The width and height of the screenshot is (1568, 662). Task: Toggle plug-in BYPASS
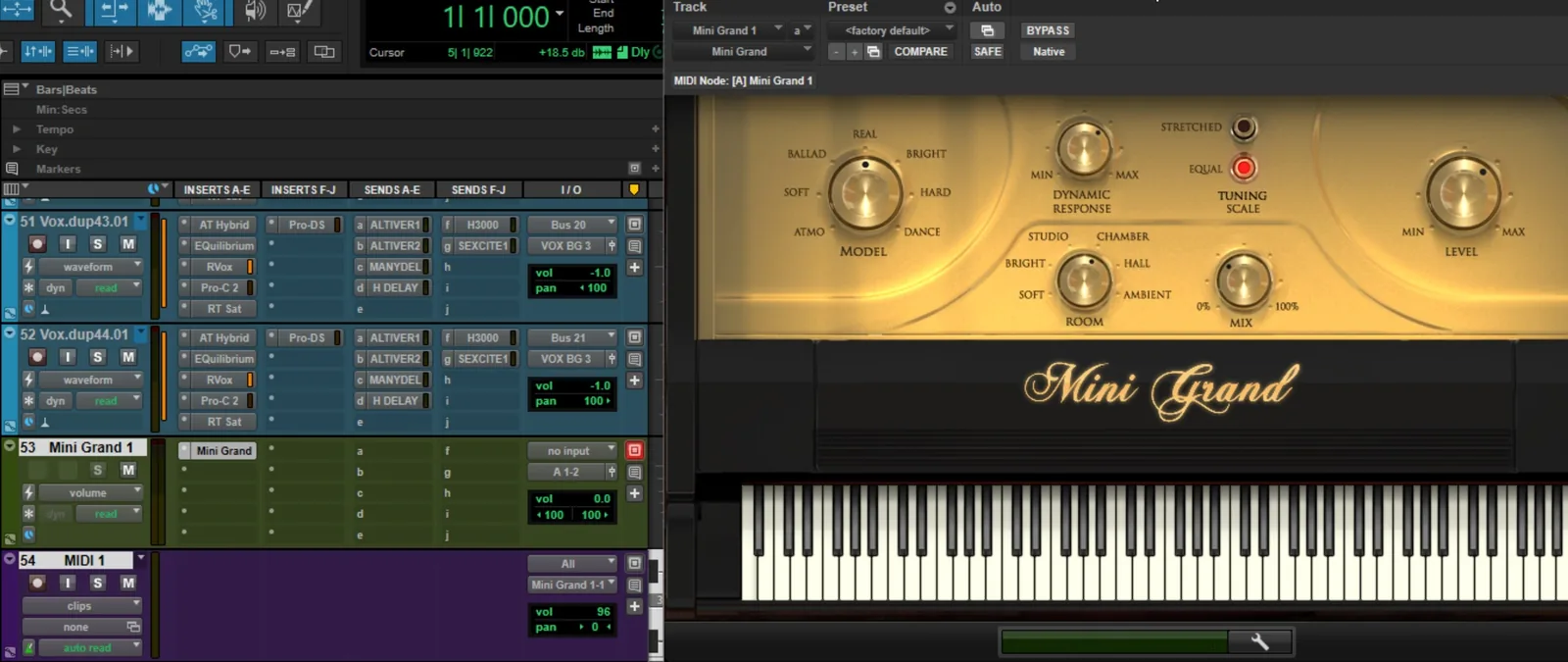click(1048, 30)
